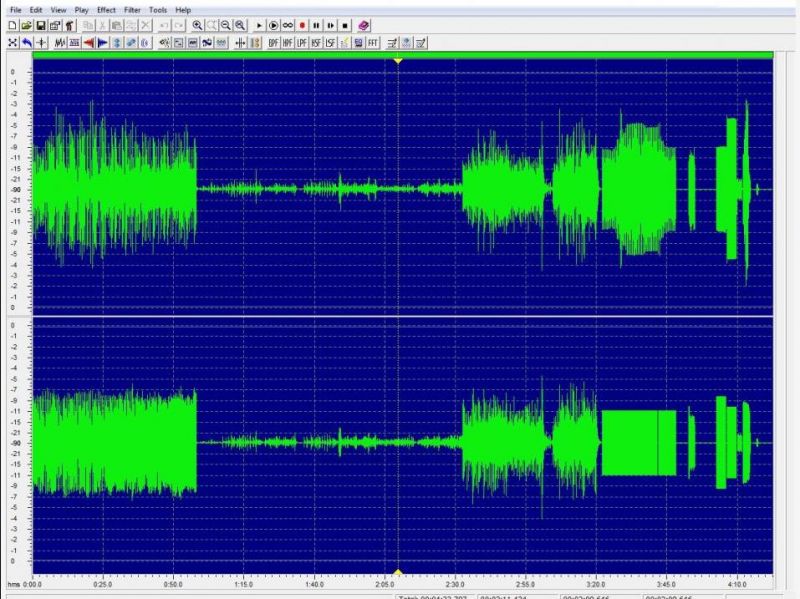Click the New file icon
This screenshot has width=800, height=599.
click(13, 26)
